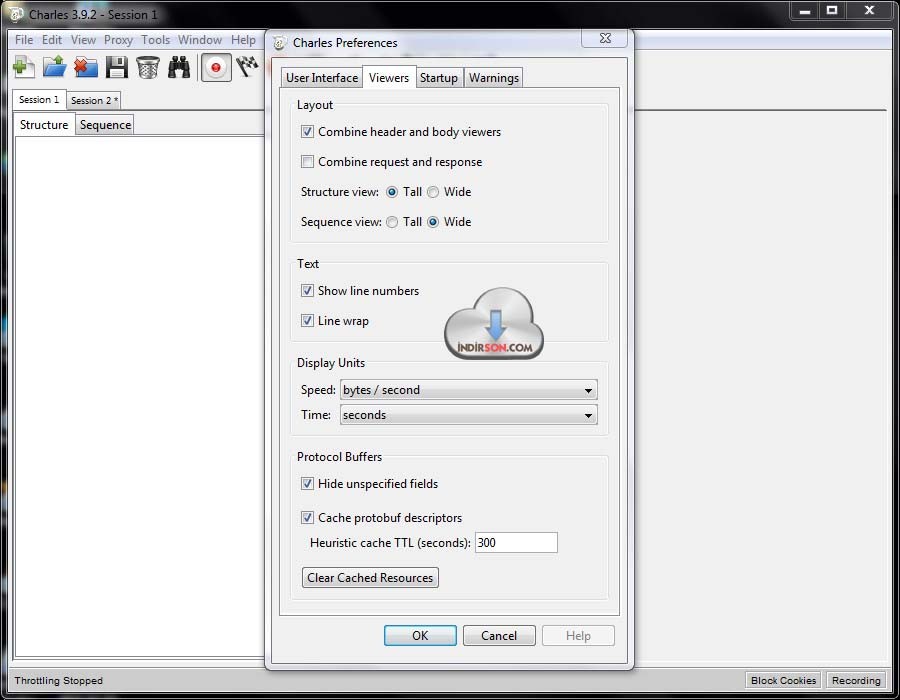Toggle throttling with checkered flag icon
The image size is (900, 700).
pyautogui.click(x=247, y=67)
